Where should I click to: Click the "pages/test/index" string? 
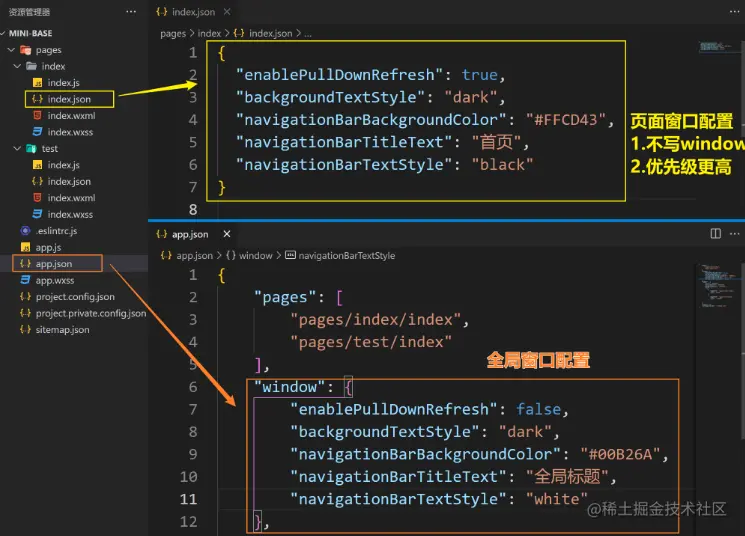pyautogui.click(x=371, y=342)
